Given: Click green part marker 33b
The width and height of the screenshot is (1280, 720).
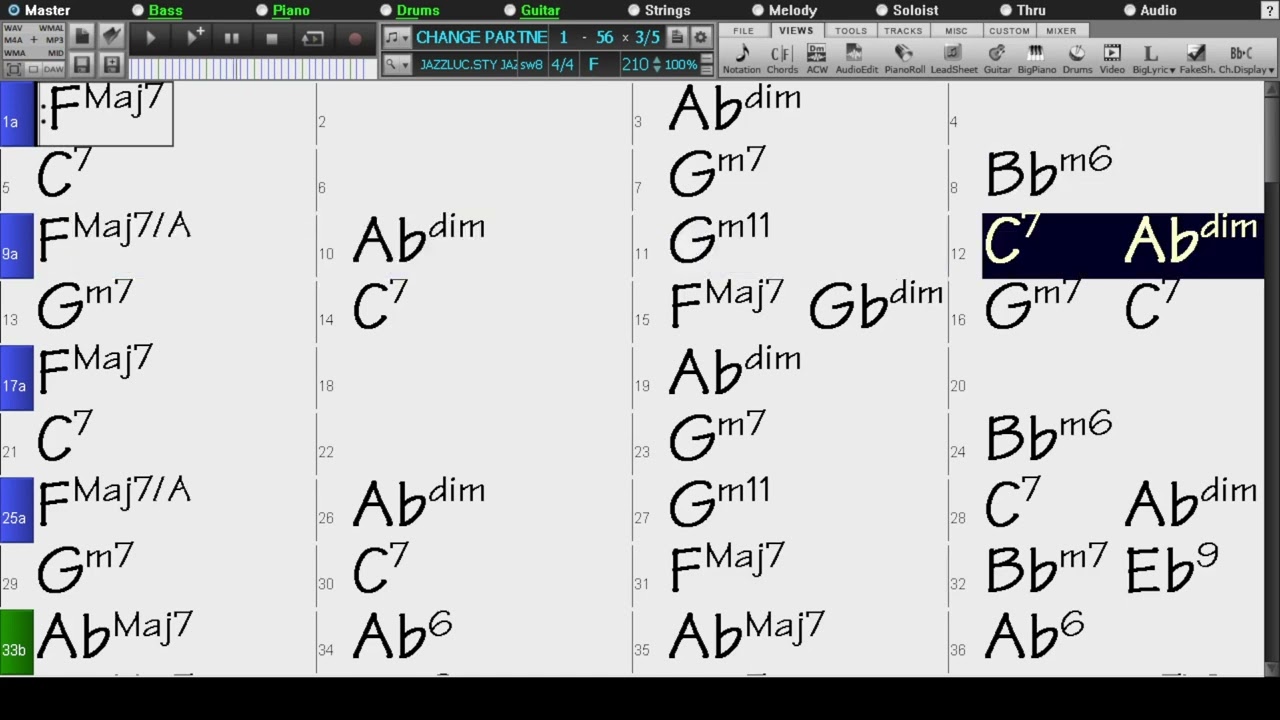Looking at the screenshot, I should 16,642.
